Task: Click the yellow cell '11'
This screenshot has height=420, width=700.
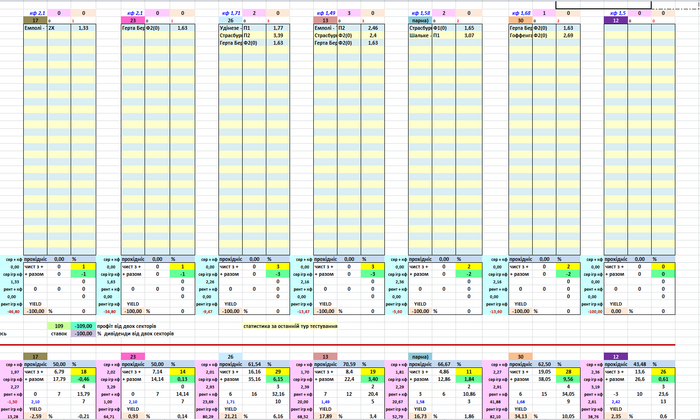Action: pyautogui.click(x=469, y=371)
